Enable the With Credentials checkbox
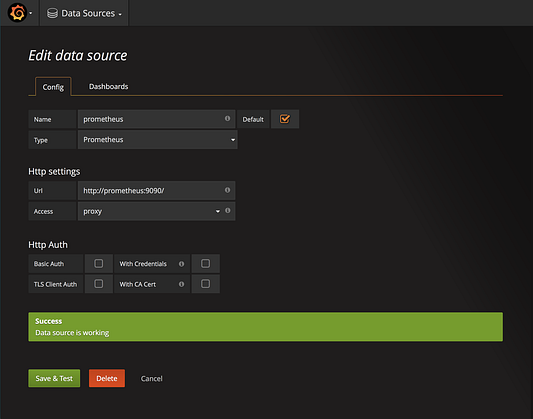This screenshot has height=419, width=533. [x=205, y=263]
